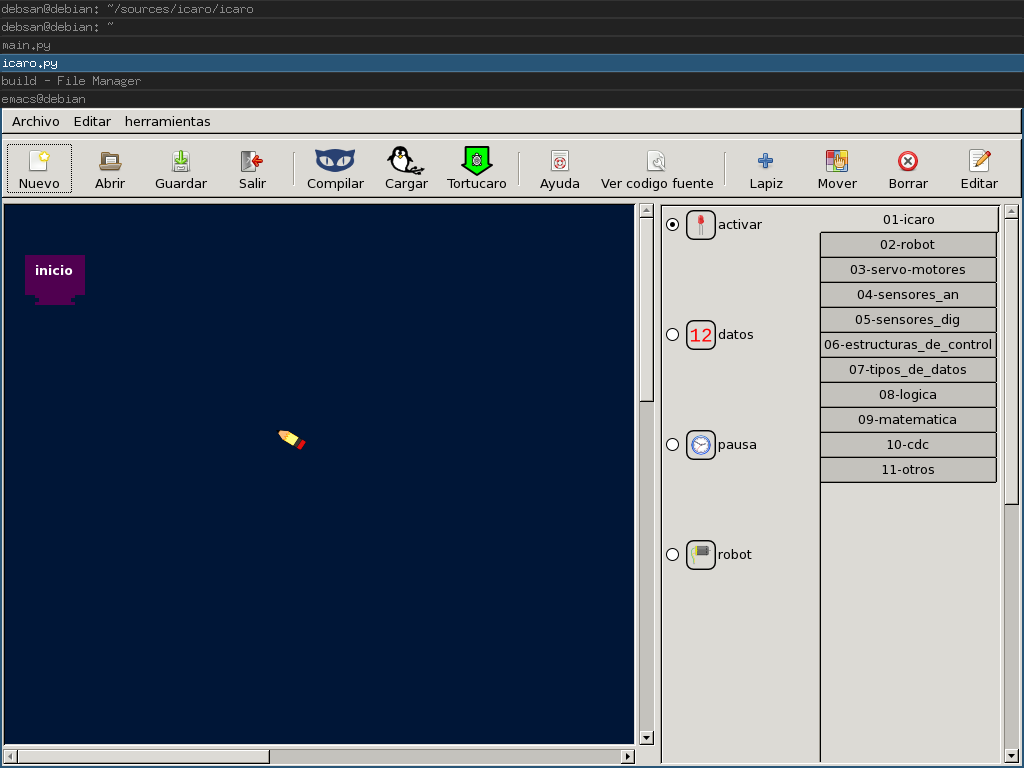Open the herramientas menu
1024x768 pixels.
[x=167, y=121]
